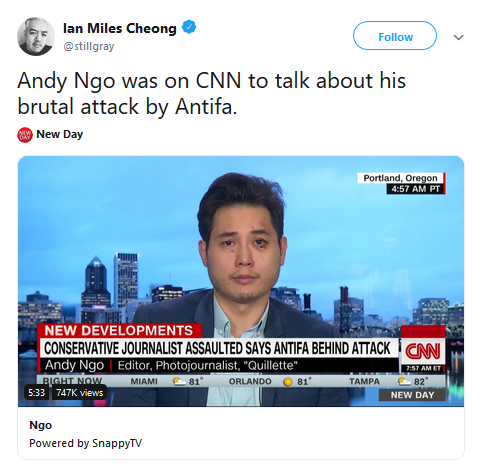The width and height of the screenshot is (489, 464).
Task: Click the Miami weather icon in ticker
Action: click(x=179, y=381)
